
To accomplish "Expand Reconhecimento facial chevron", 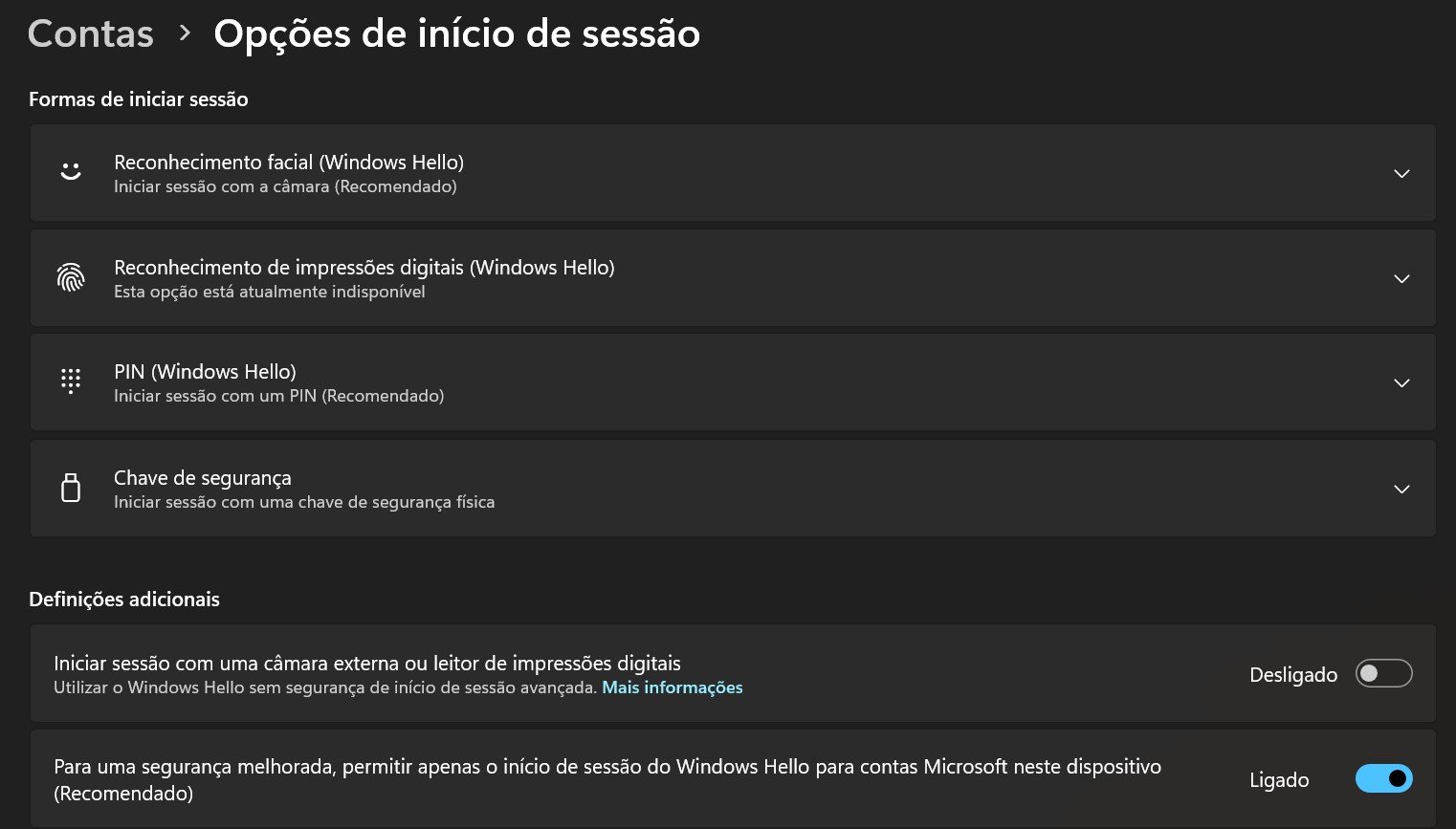I will click(x=1401, y=173).
